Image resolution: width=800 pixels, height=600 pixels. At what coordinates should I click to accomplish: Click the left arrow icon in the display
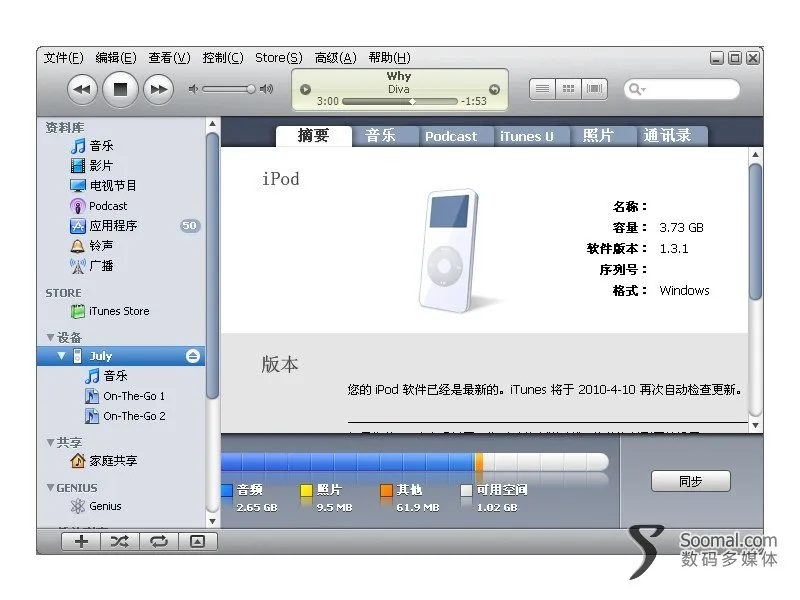(x=305, y=89)
